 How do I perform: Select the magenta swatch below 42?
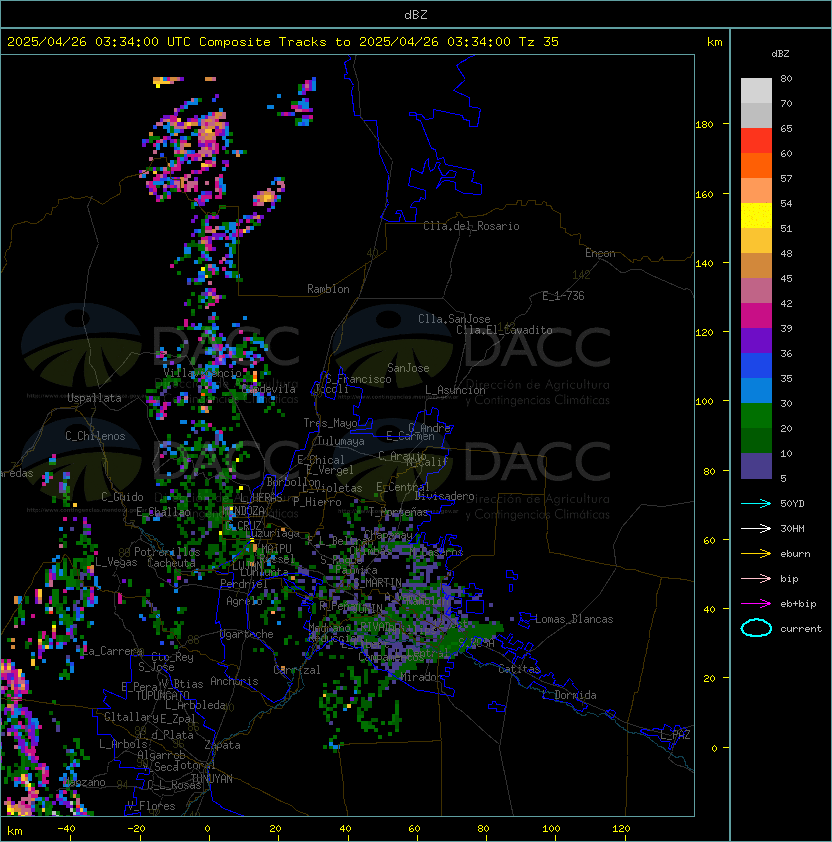756,316
